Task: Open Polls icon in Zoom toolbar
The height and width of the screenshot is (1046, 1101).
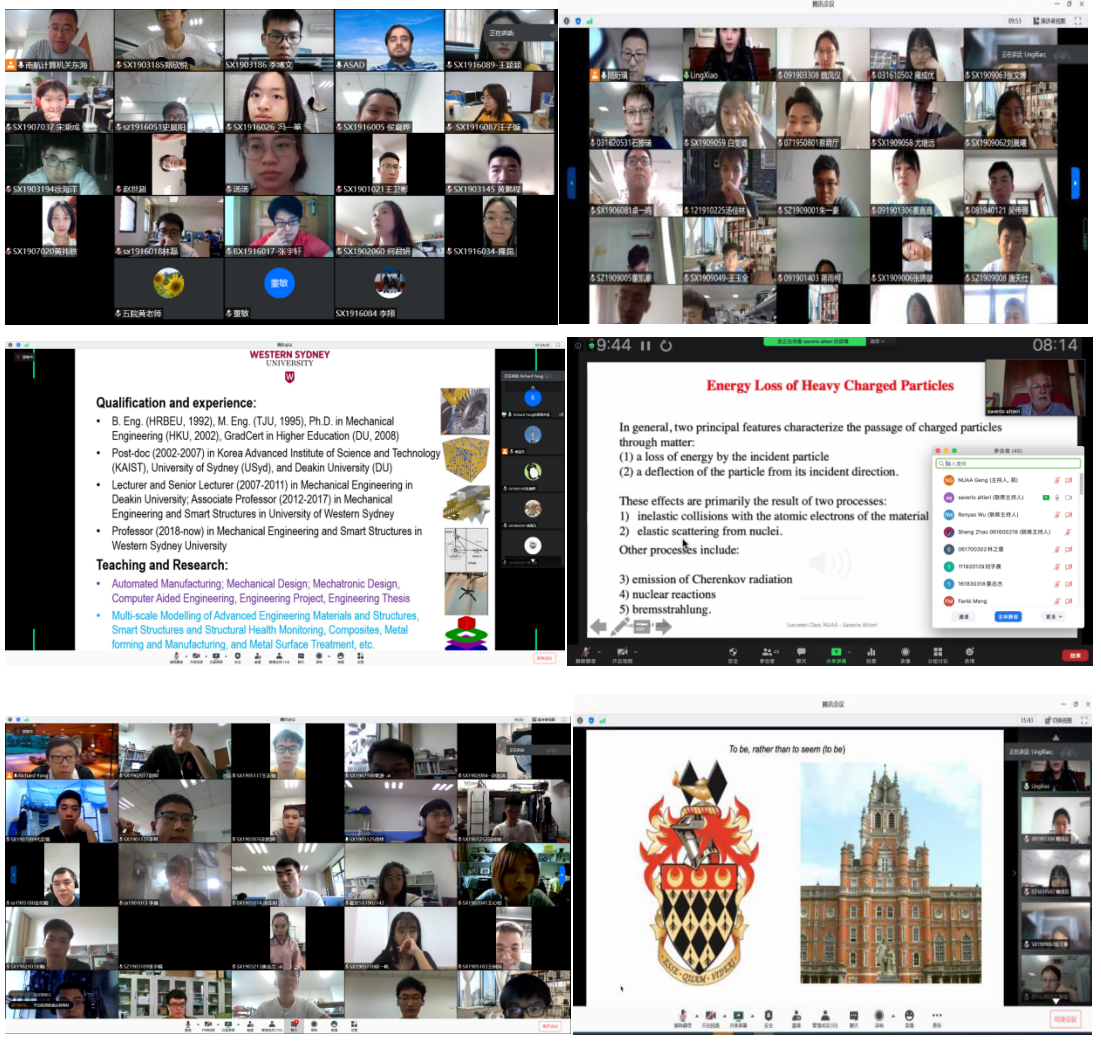Action: click(x=871, y=653)
